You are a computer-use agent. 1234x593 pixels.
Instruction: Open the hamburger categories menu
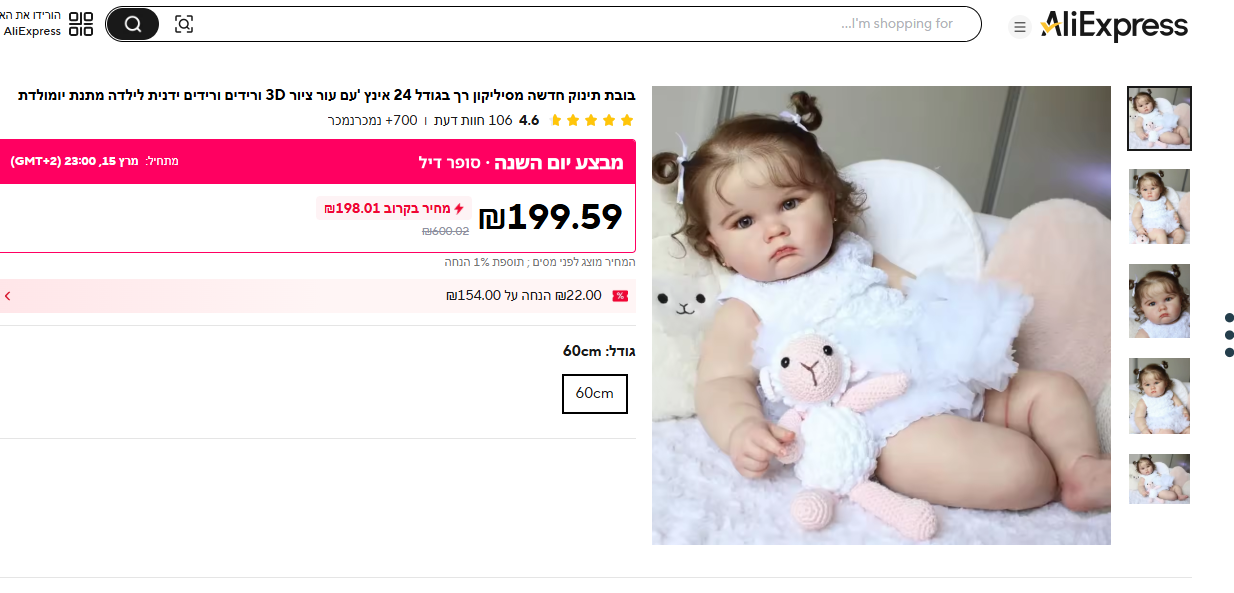point(1019,27)
